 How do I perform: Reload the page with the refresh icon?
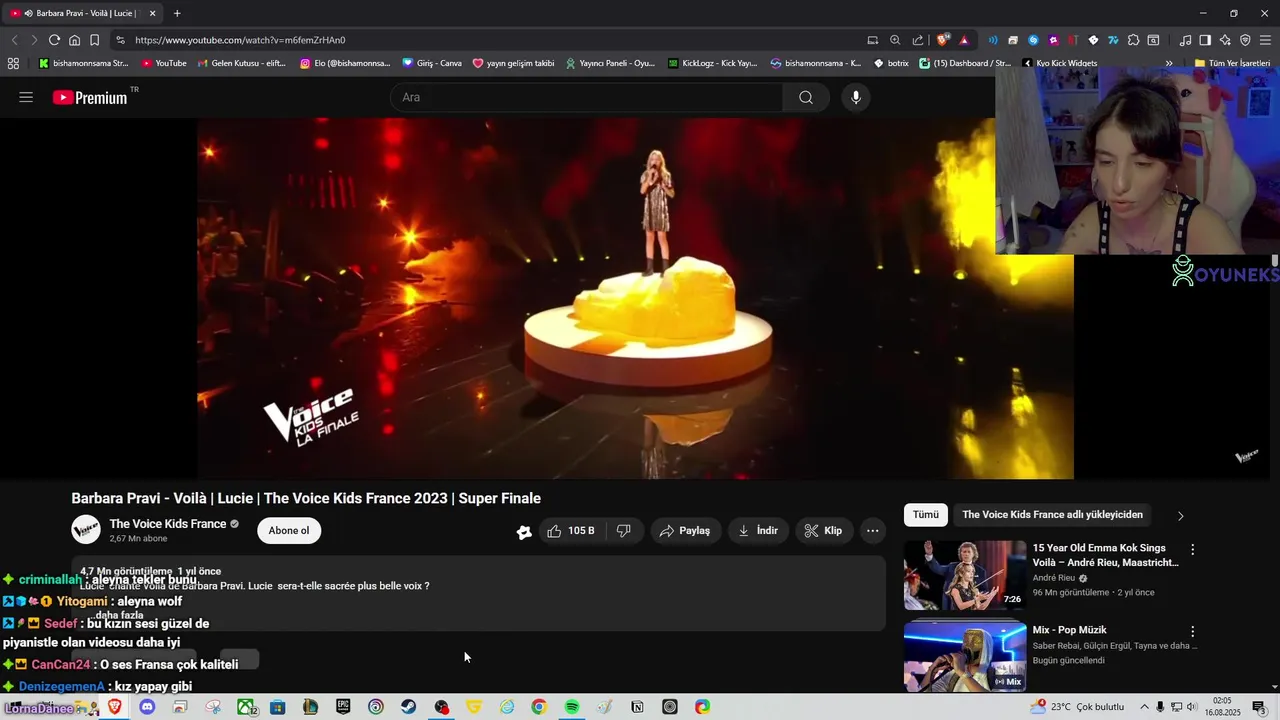click(x=54, y=40)
